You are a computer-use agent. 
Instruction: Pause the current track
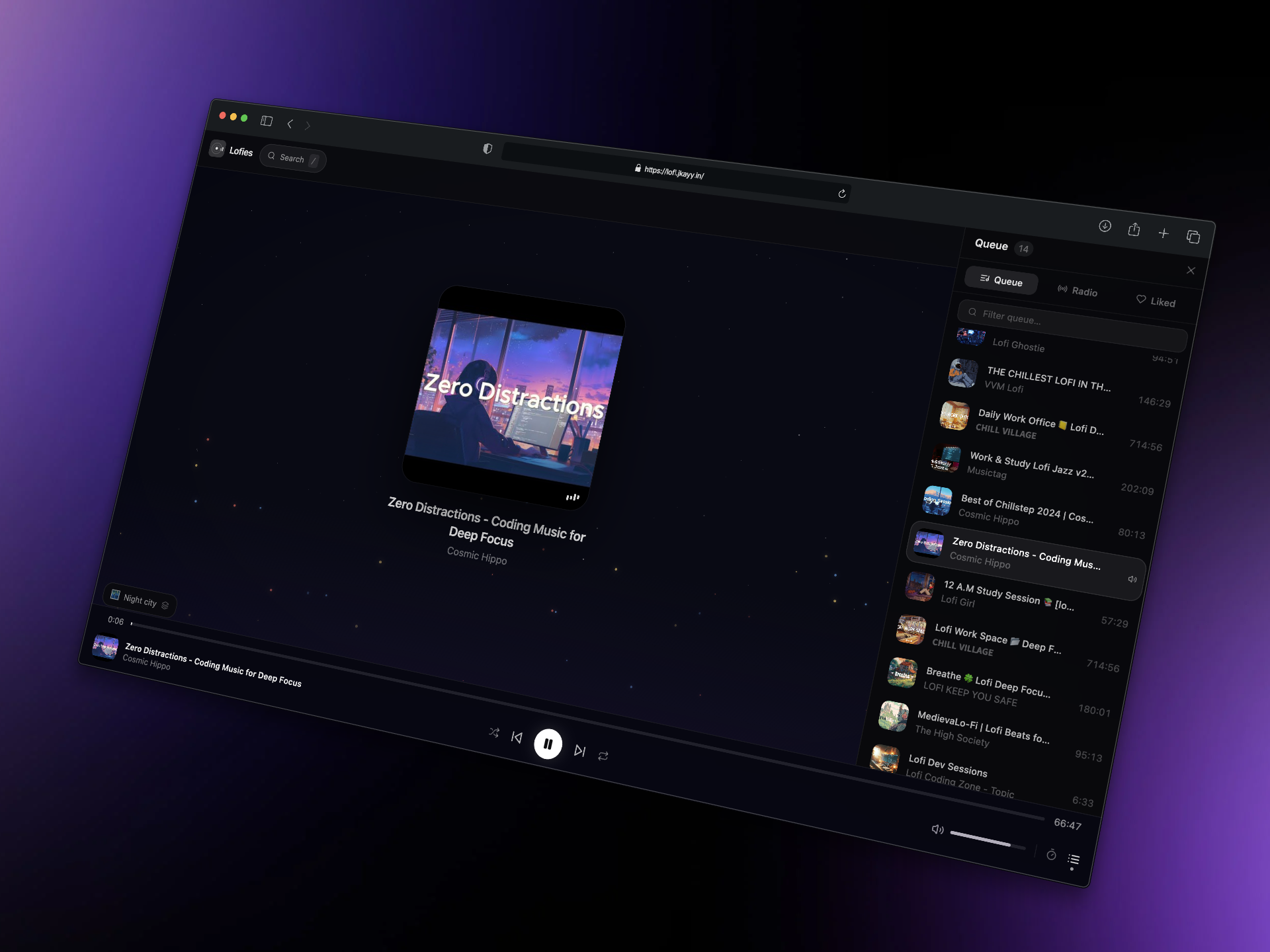pos(548,744)
